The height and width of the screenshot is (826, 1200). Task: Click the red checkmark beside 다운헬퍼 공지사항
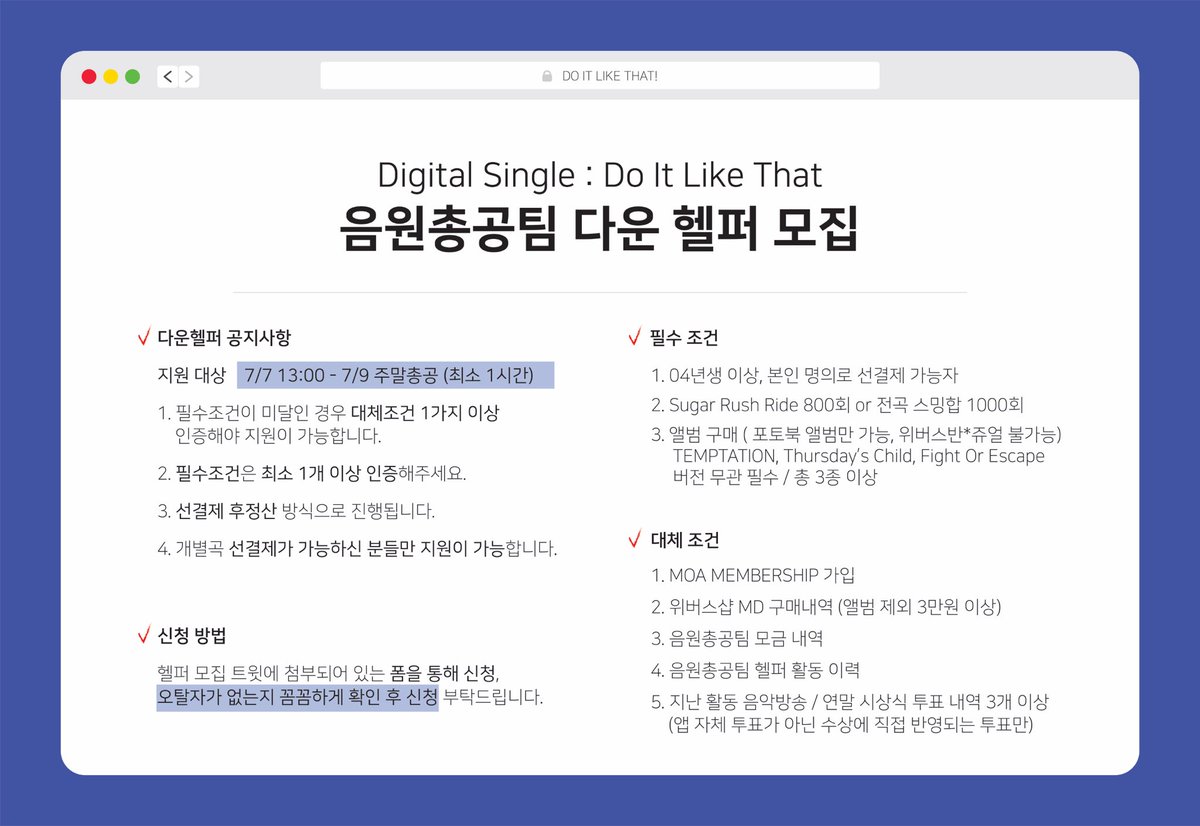point(144,337)
